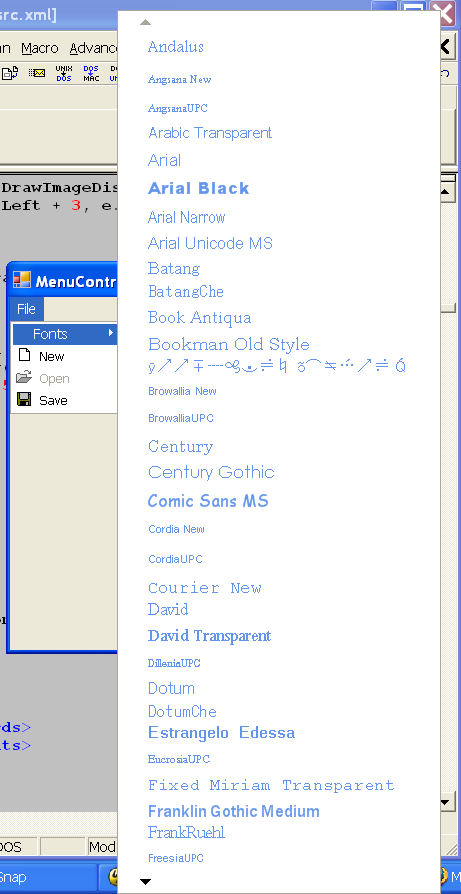Image resolution: width=461 pixels, height=894 pixels.
Task: Open the Advanced menu in the editor
Action: coord(93,48)
